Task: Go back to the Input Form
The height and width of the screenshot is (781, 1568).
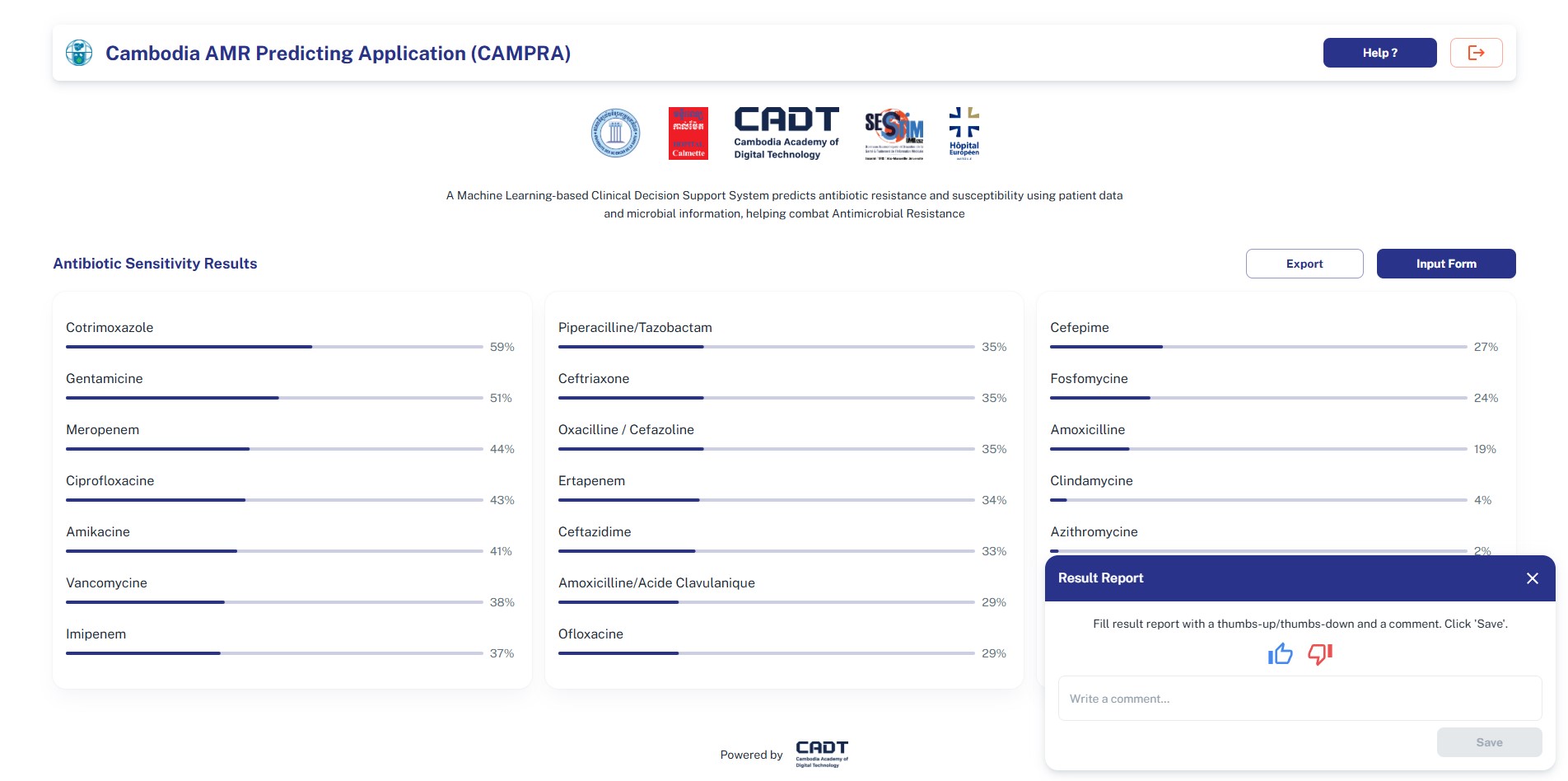Action: [1445, 264]
